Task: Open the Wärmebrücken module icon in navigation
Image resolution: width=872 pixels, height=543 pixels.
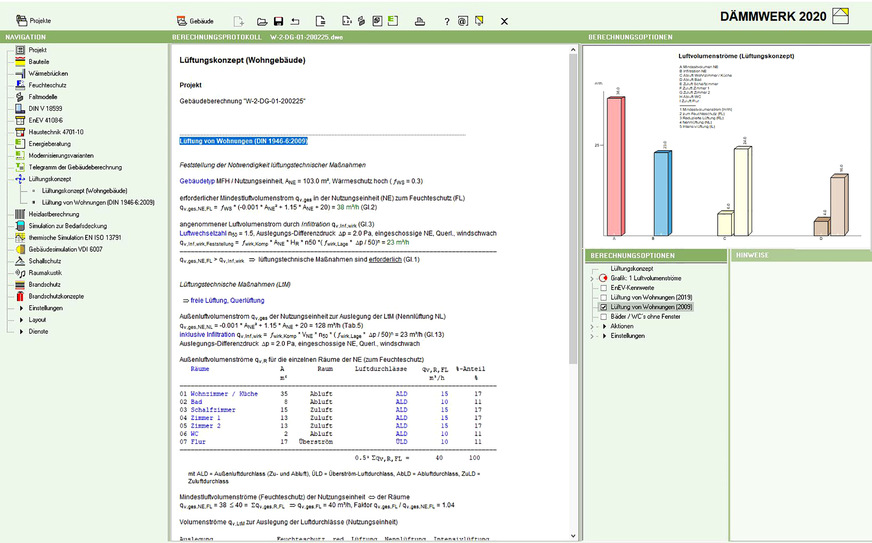Action: (x=20, y=73)
